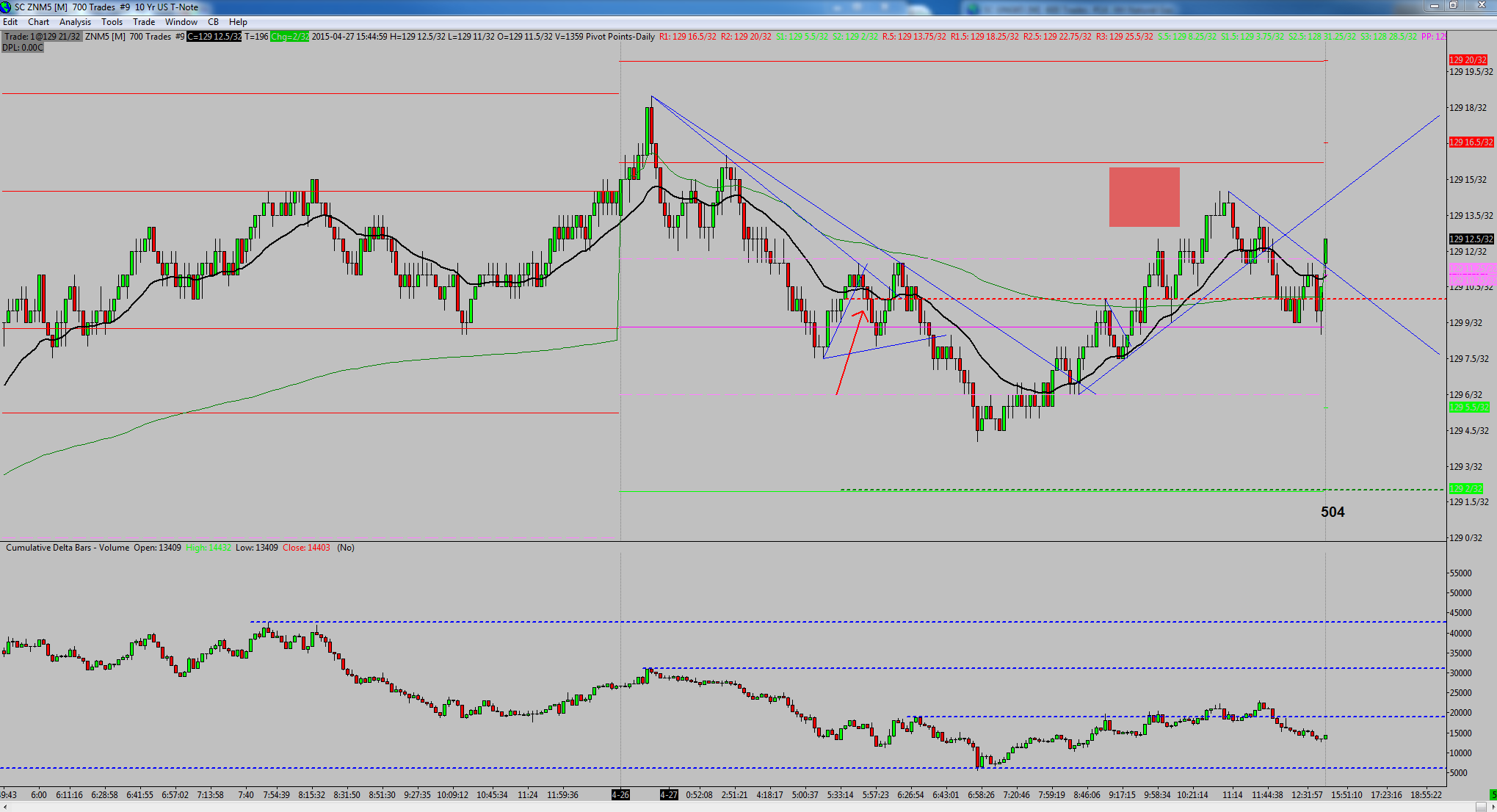Open the Trade menu
The image size is (1497, 812).
coord(144,22)
